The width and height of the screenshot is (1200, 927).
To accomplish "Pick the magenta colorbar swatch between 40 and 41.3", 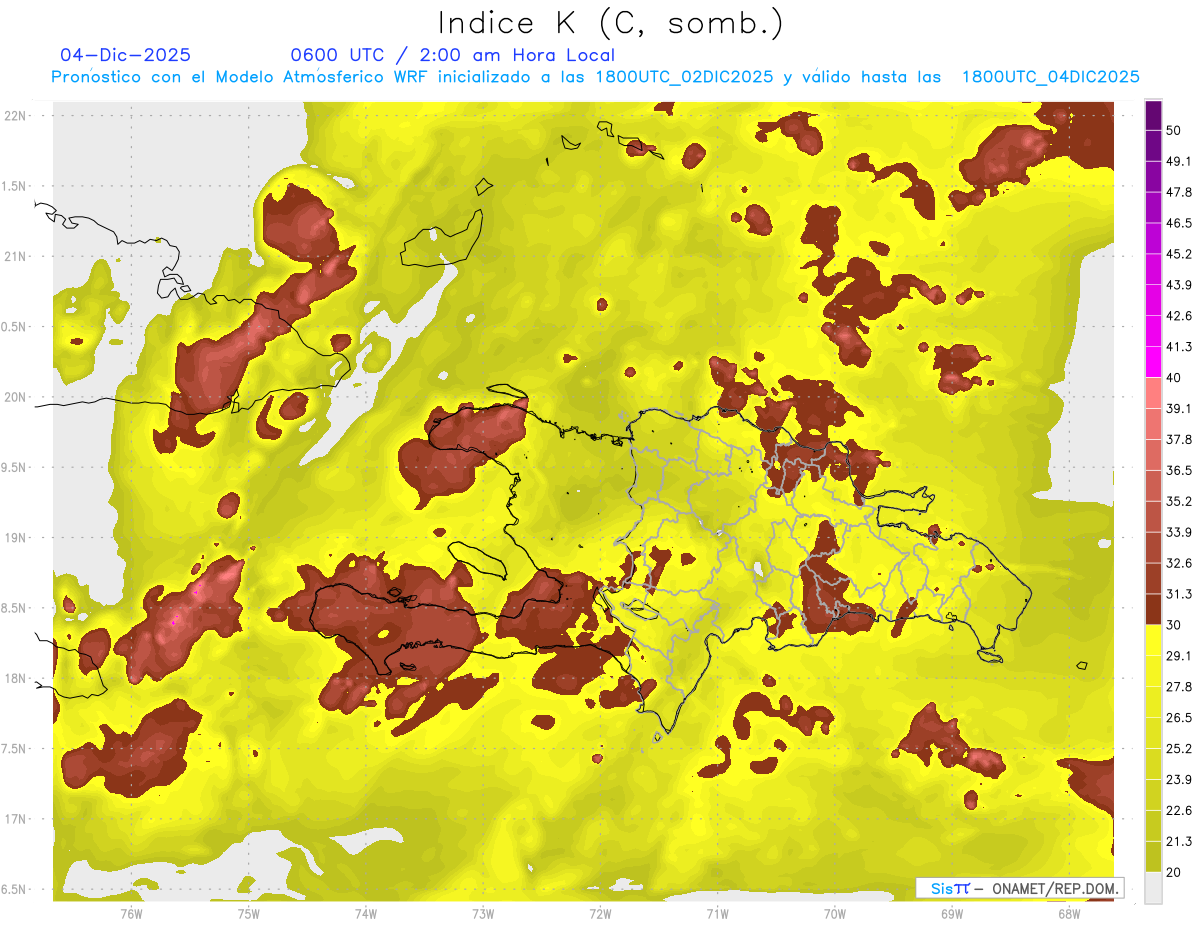I will tap(1153, 363).
